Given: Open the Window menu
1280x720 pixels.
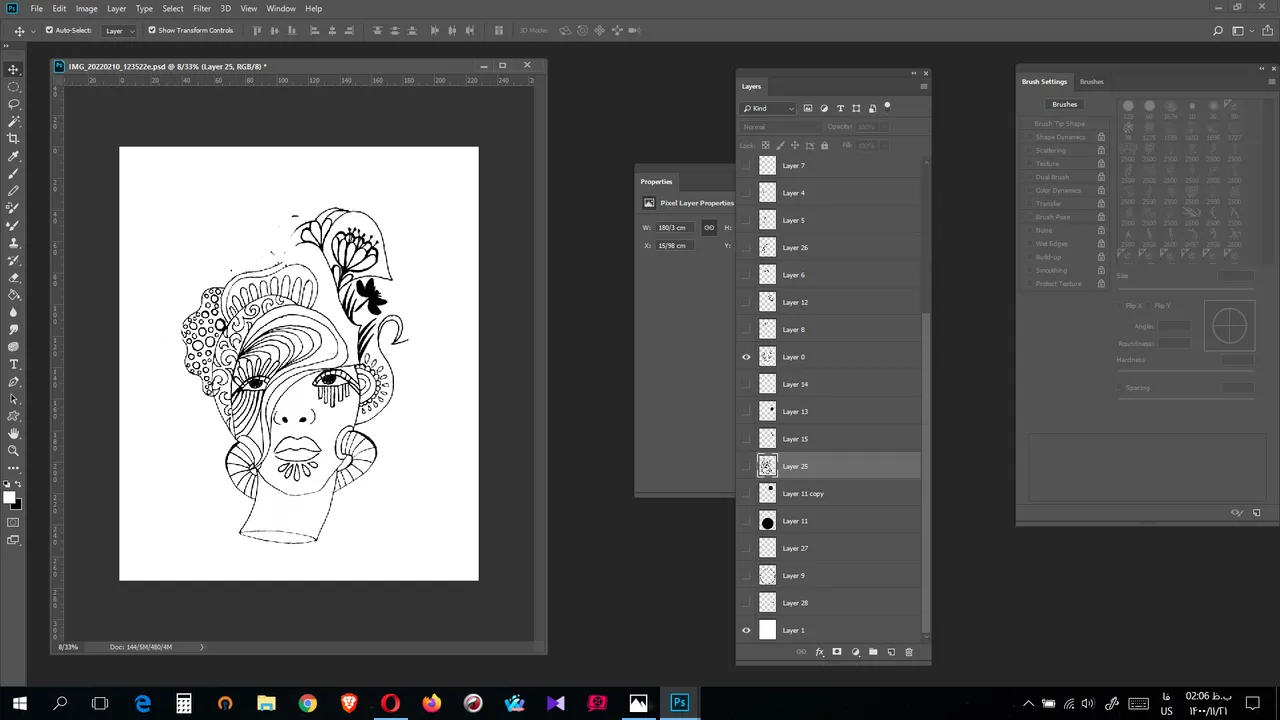Looking at the screenshot, I should (281, 8).
